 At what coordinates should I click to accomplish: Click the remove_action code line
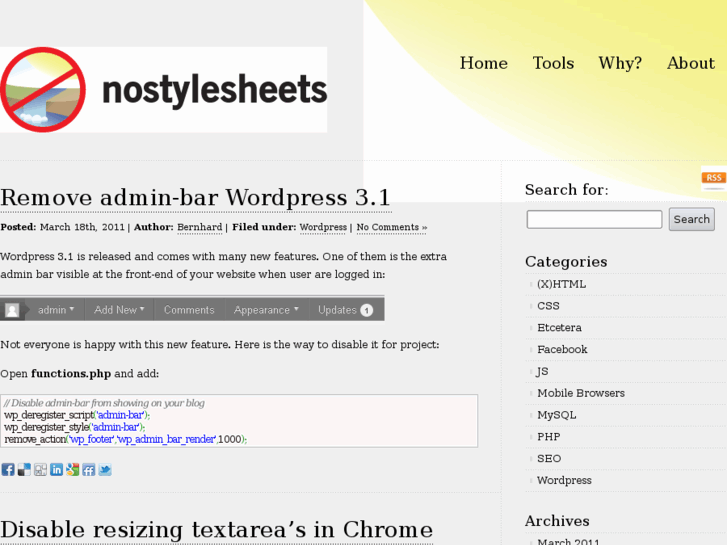(126, 439)
